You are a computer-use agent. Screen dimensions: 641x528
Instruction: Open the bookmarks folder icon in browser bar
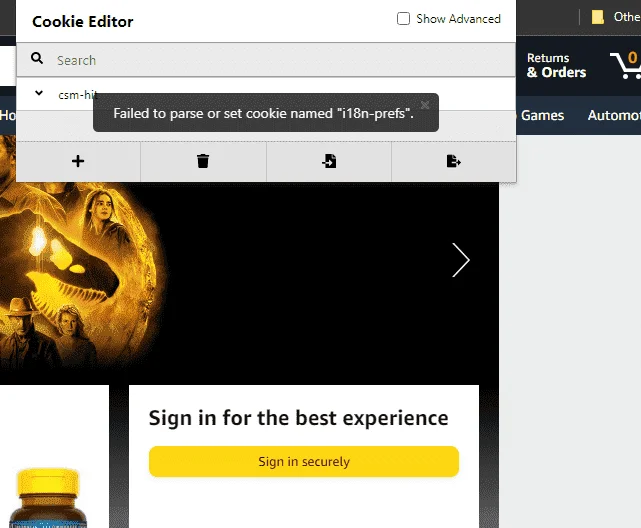click(x=598, y=17)
